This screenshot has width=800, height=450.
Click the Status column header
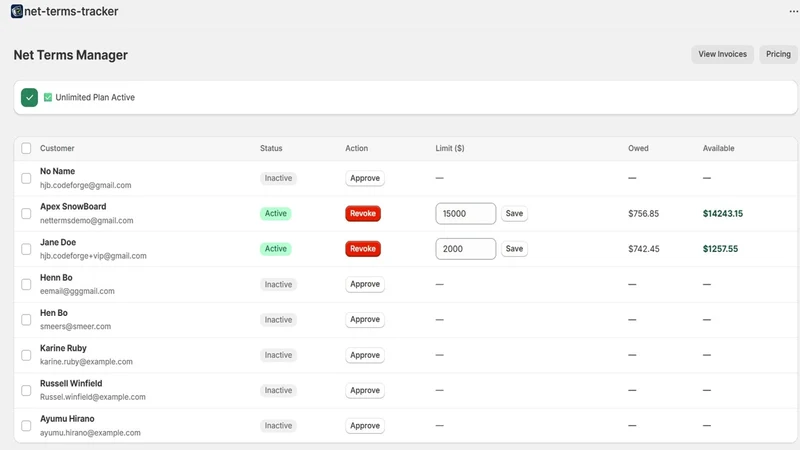[271, 148]
